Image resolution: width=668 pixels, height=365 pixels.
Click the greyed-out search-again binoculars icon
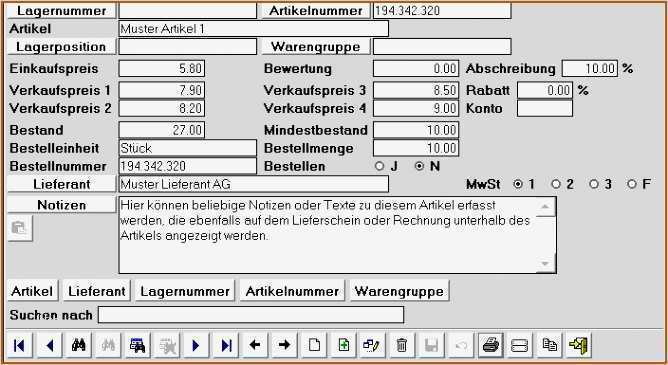108,345
